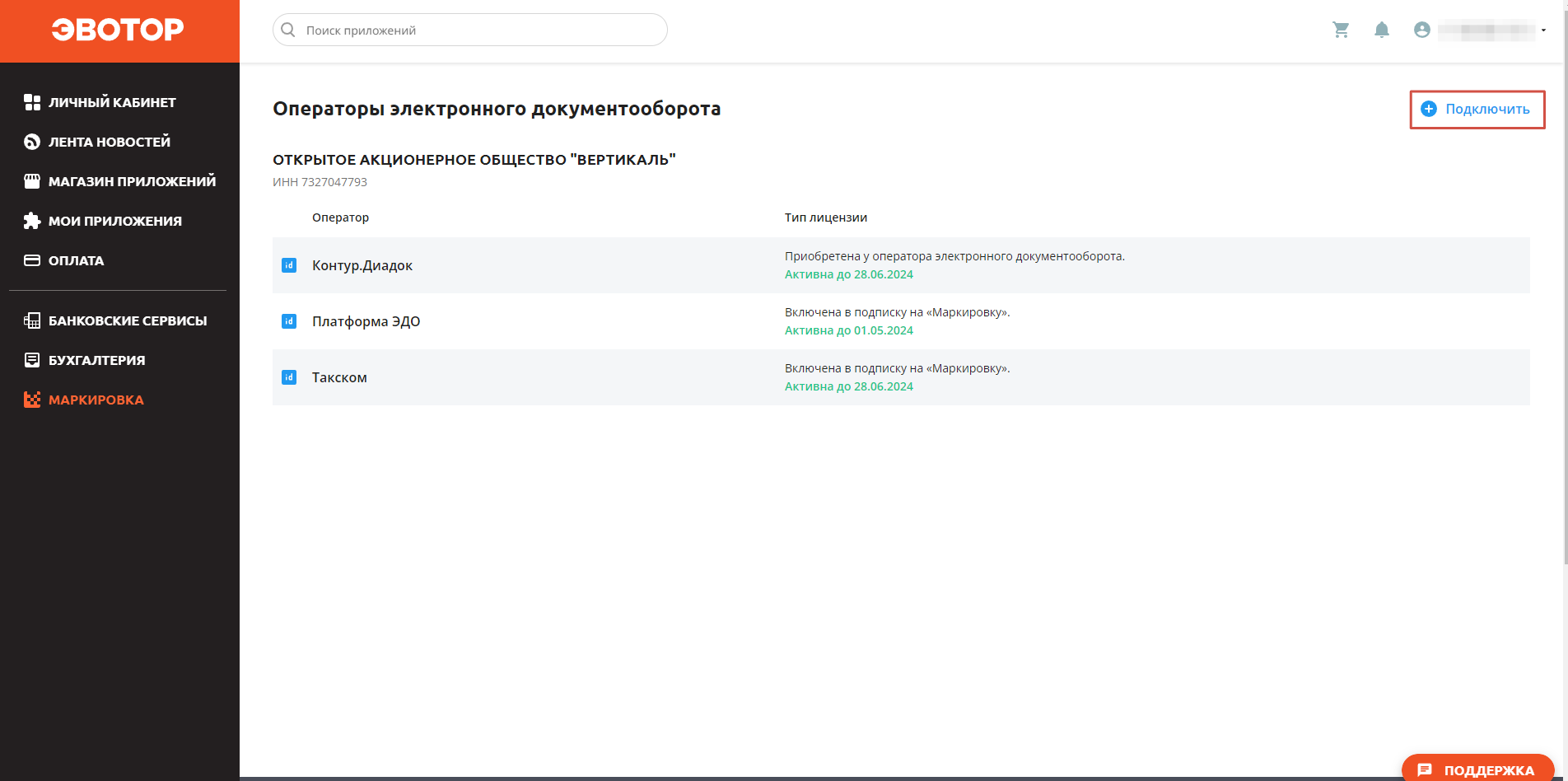Open Лента новостей menu item
The image size is (1568, 781).
point(110,142)
